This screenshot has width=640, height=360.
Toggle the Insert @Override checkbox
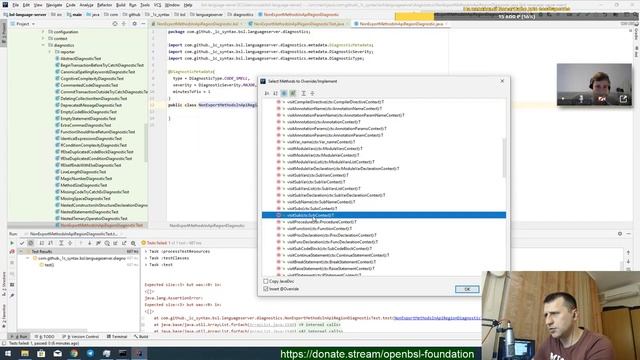click(x=266, y=289)
